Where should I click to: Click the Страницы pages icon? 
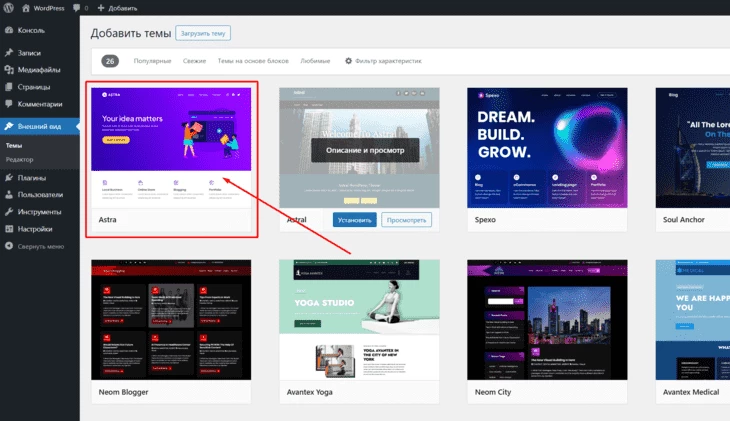9,87
